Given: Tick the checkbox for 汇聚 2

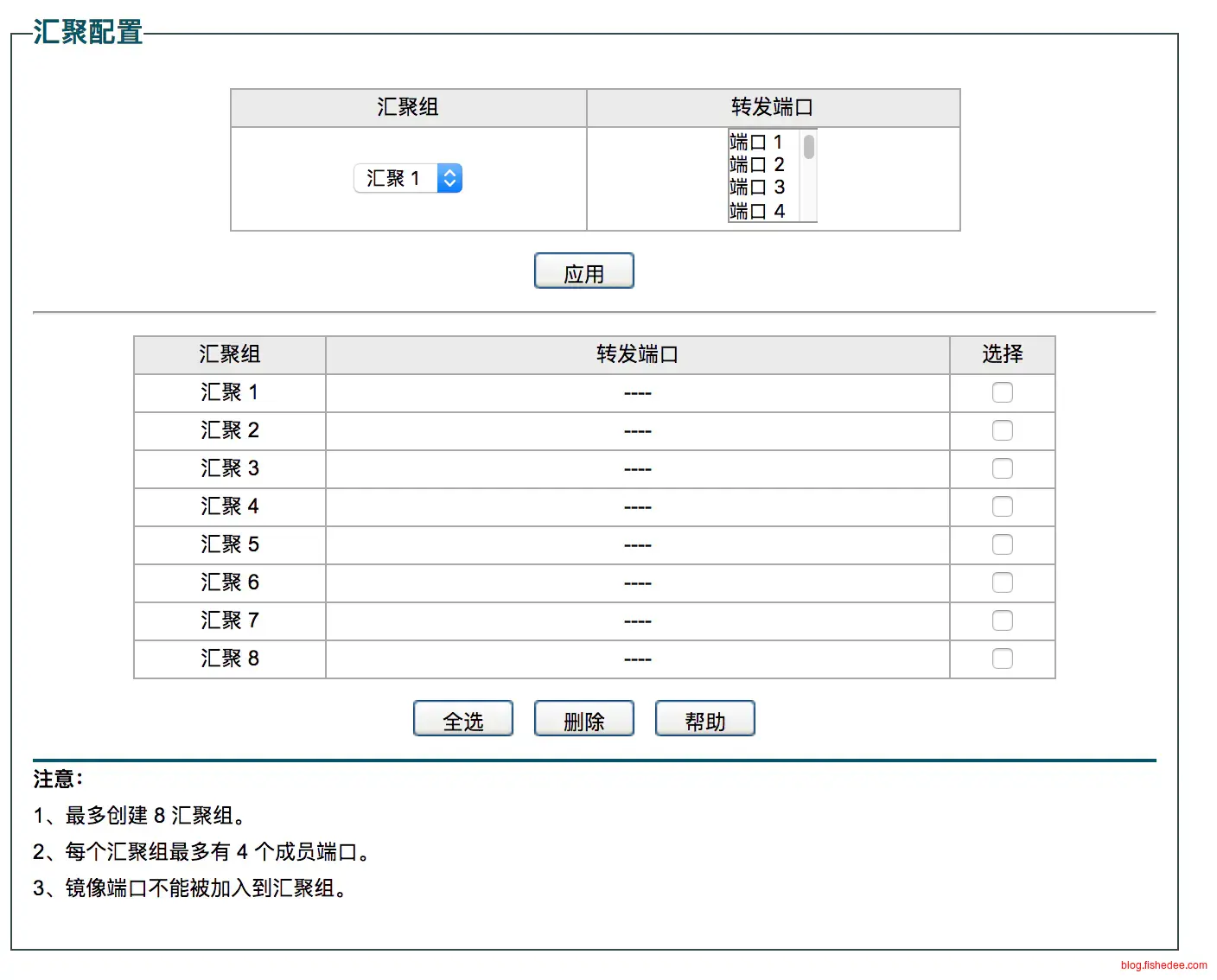Looking at the screenshot, I should [1002, 430].
